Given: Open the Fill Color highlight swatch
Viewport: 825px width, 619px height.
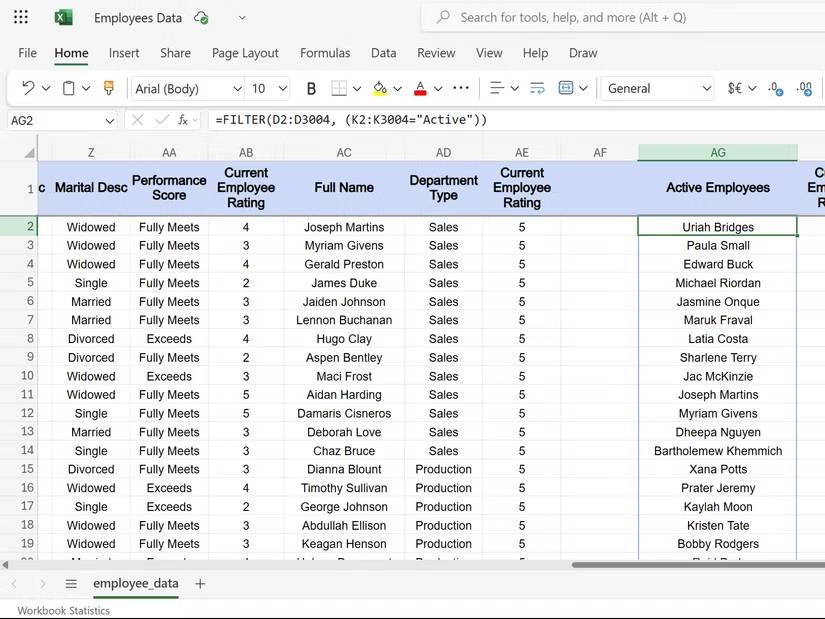Looking at the screenshot, I should point(378,88).
